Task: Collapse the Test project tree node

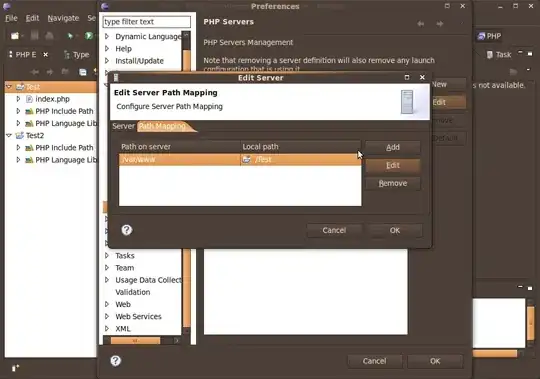Action: [x=9, y=86]
